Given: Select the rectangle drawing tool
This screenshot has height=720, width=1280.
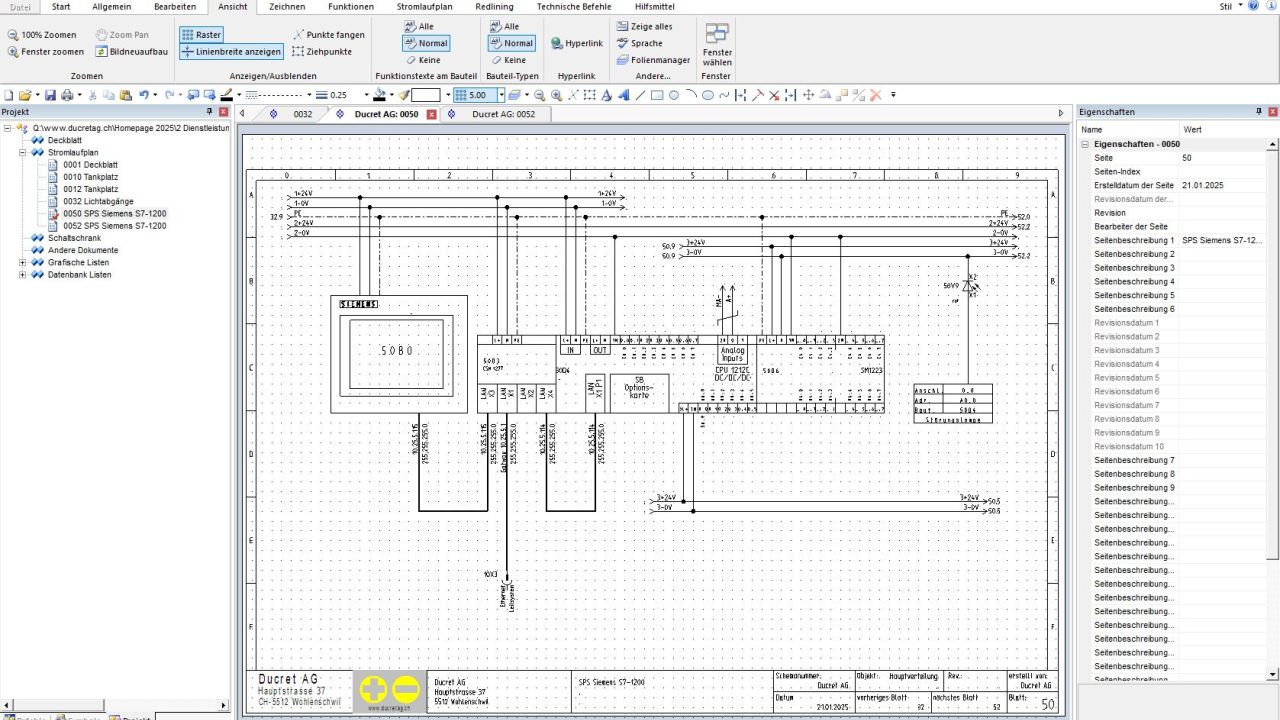Looking at the screenshot, I should click(657, 95).
